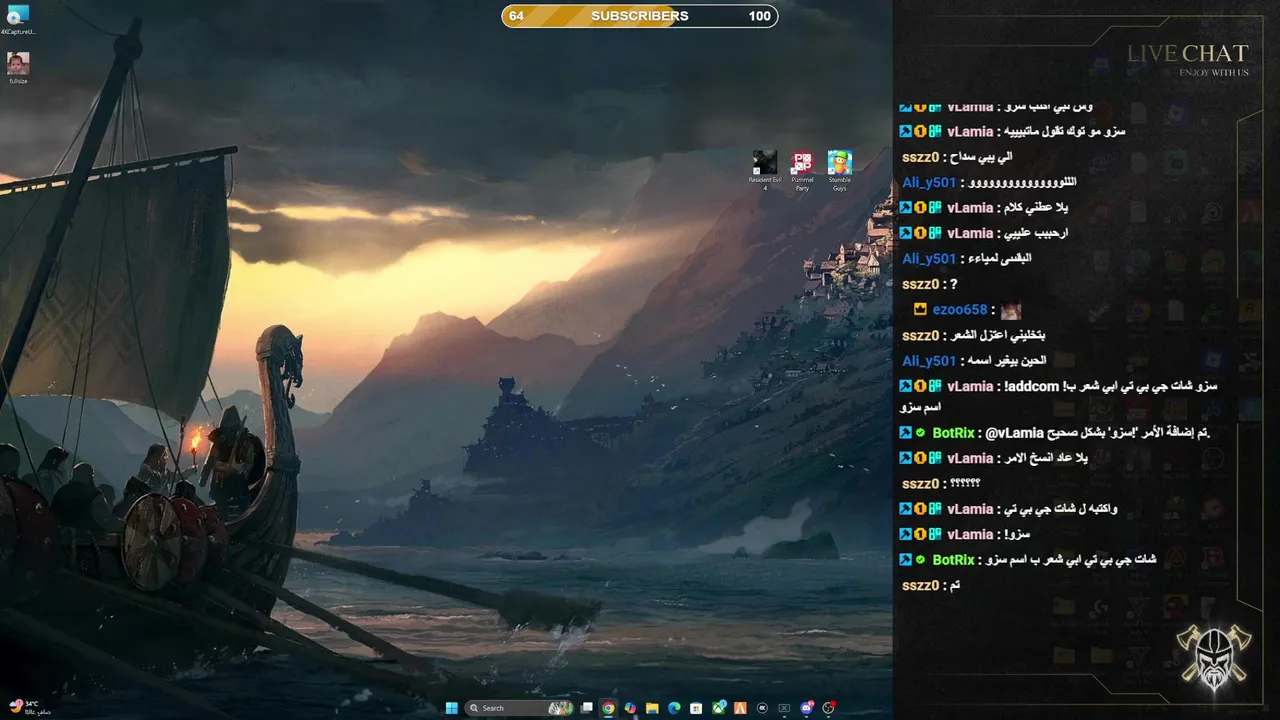Click vLamia's message 'يلا عطني كلام'
The image size is (1280, 720).
(984, 208)
